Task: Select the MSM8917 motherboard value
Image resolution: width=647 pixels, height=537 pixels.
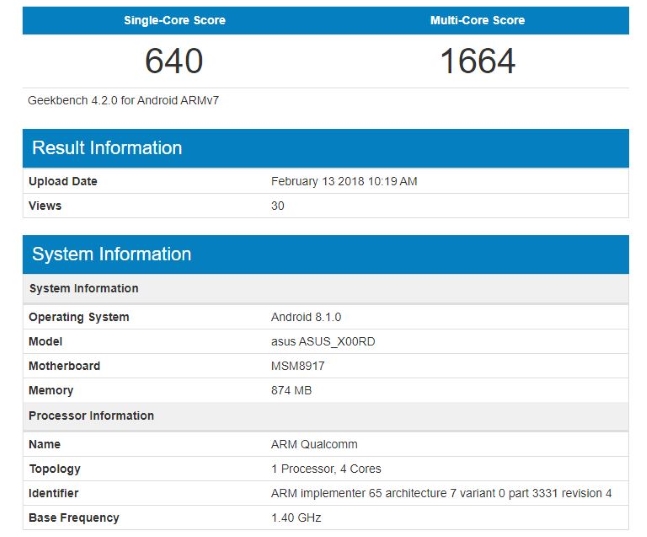Action: coord(298,366)
